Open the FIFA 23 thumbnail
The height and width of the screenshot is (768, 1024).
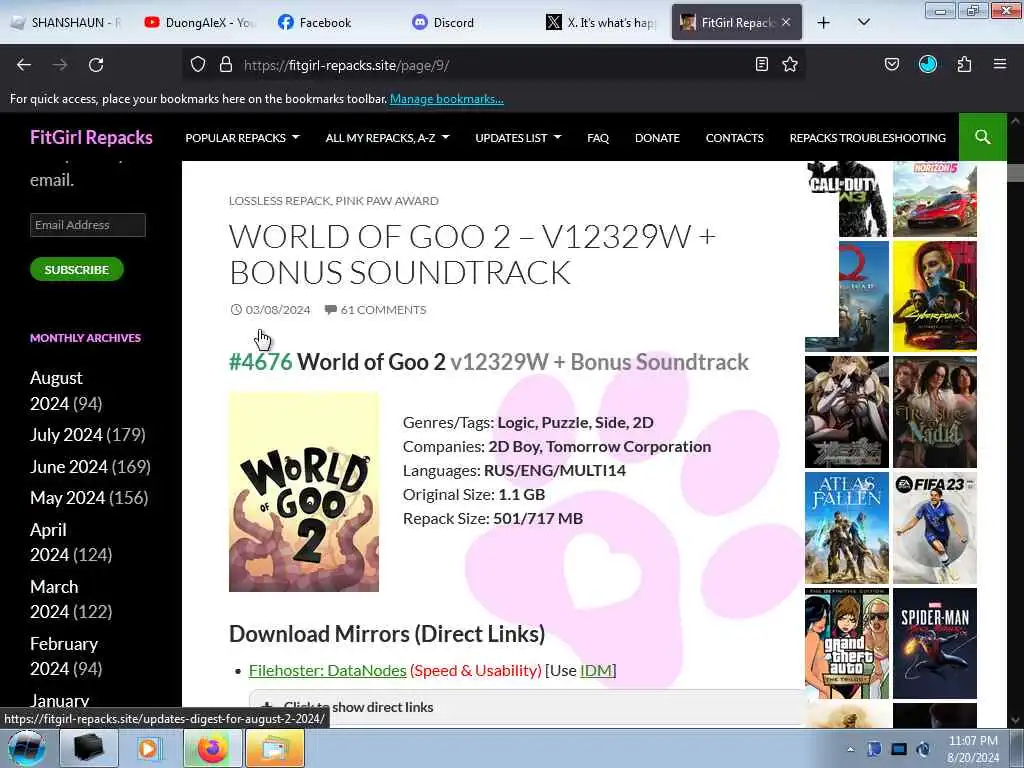coord(935,528)
